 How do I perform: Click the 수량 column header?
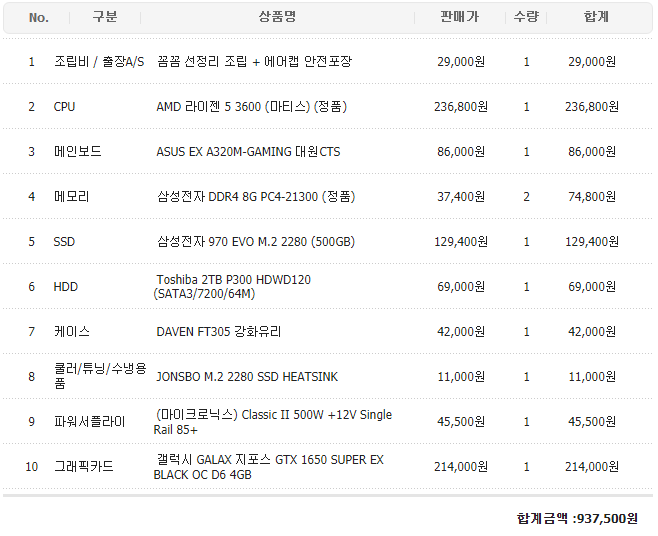[526, 17]
